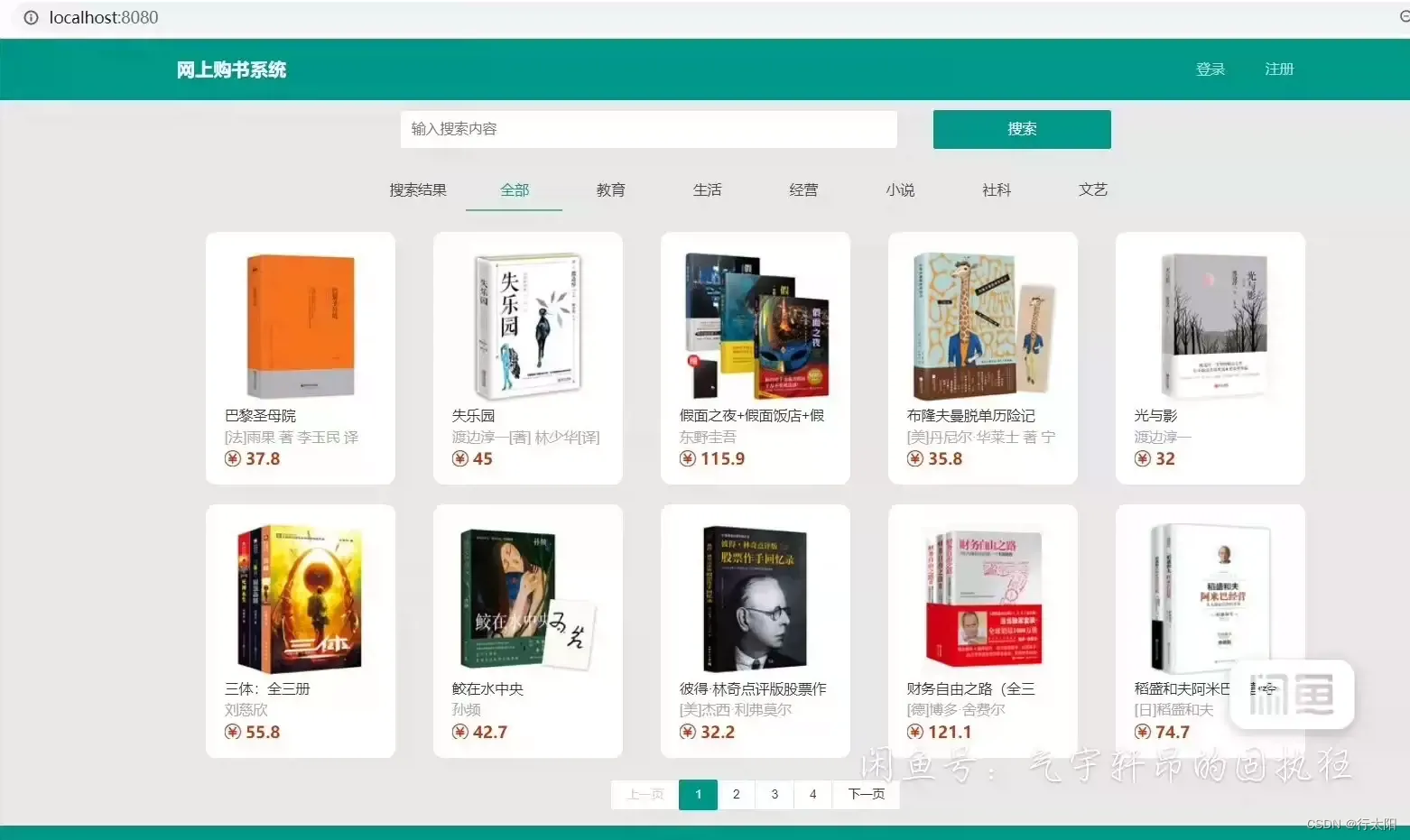
Task: Click the yen icon beside price 55.8
Action: [233, 732]
